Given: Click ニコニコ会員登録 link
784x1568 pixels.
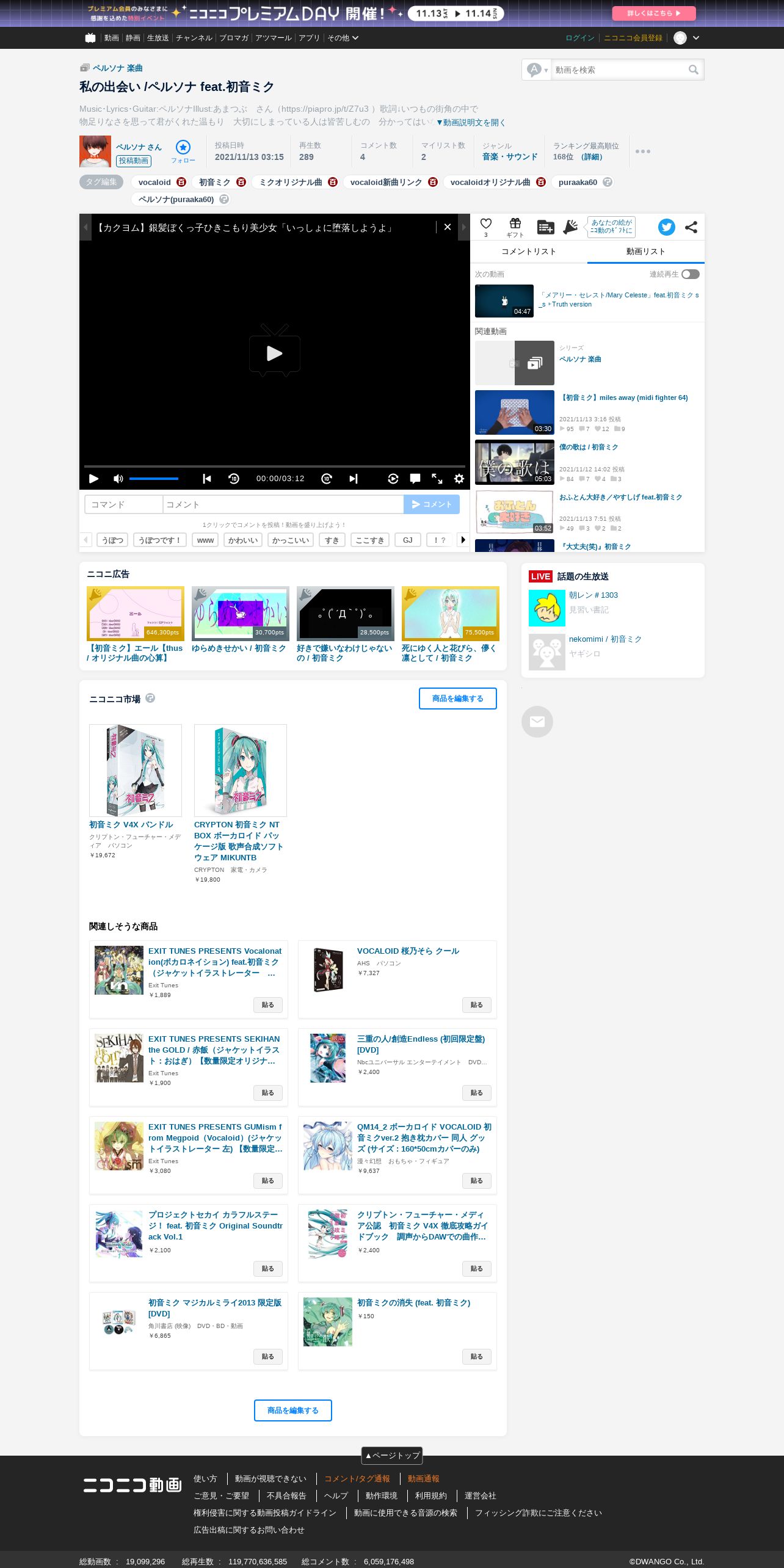Looking at the screenshot, I should 633,38.
